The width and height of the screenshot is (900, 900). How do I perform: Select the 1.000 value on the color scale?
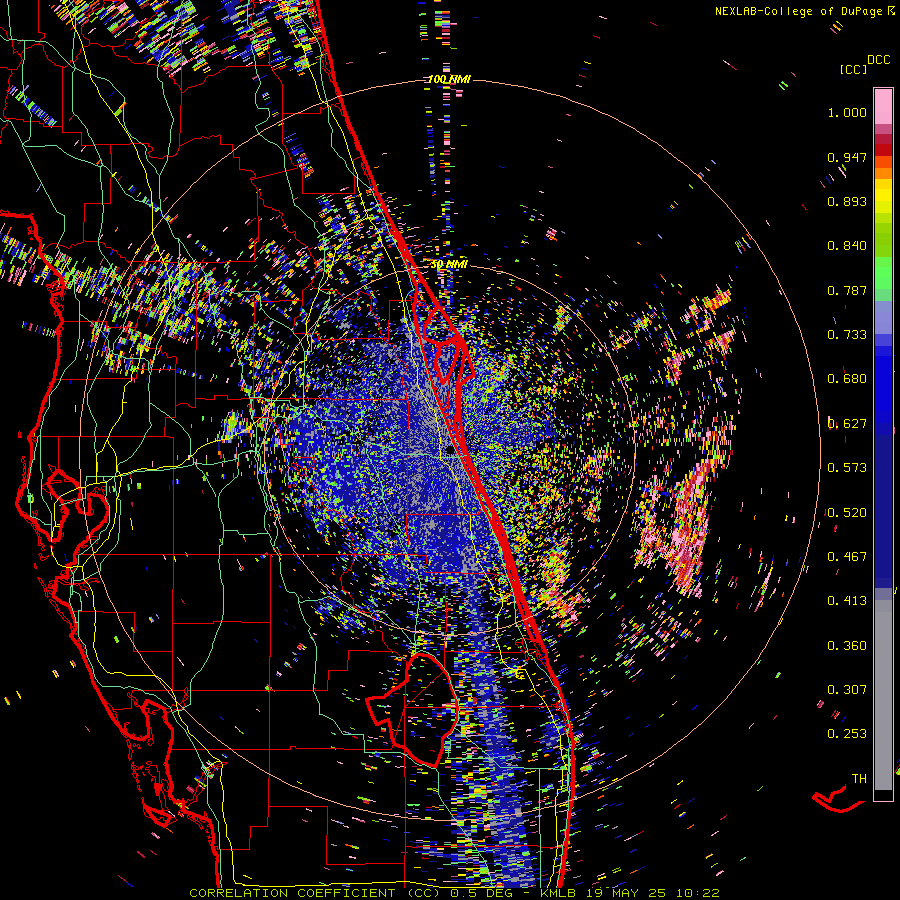click(x=847, y=112)
